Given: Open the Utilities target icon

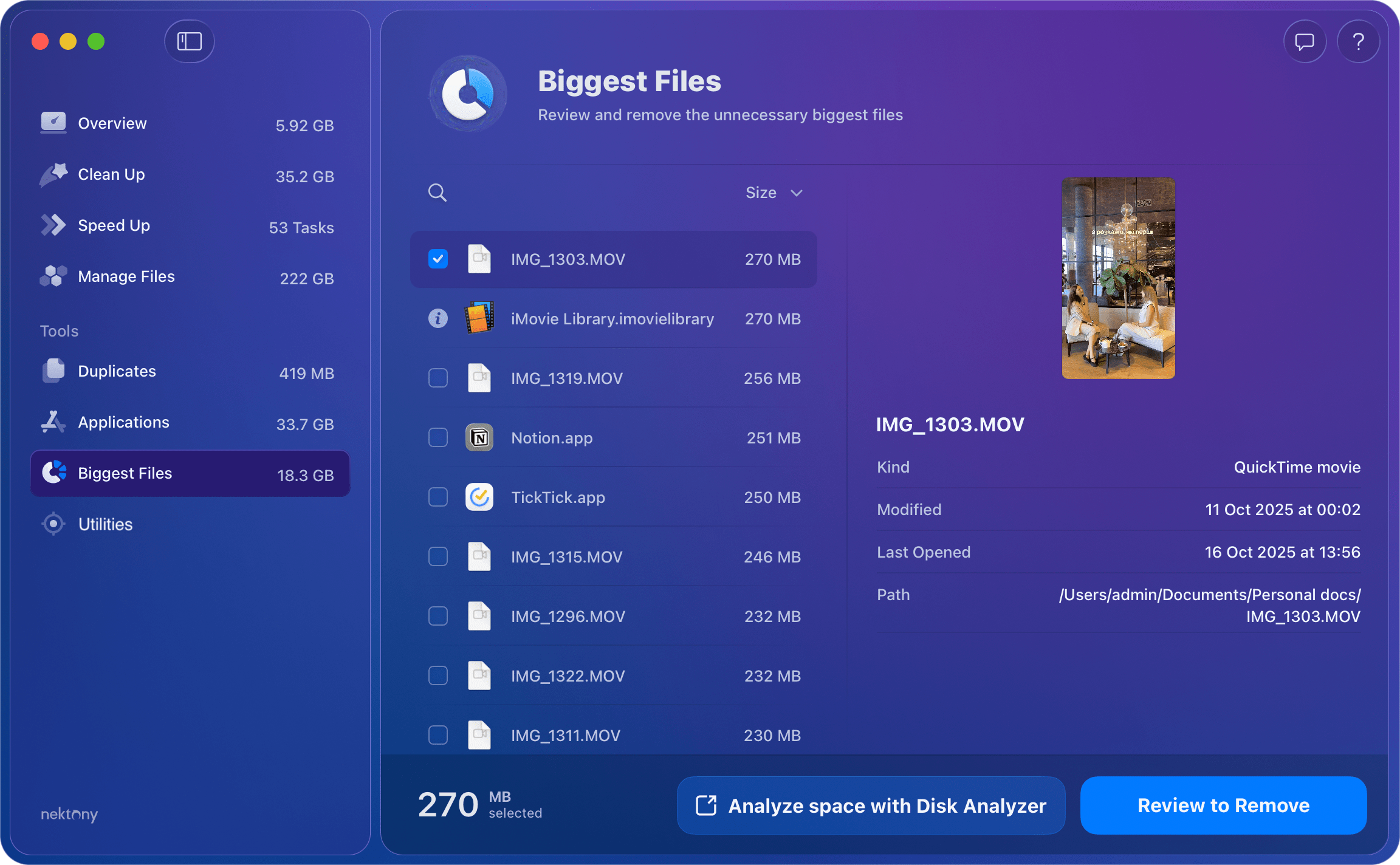Looking at the screenshot, I should click(53, 524).
